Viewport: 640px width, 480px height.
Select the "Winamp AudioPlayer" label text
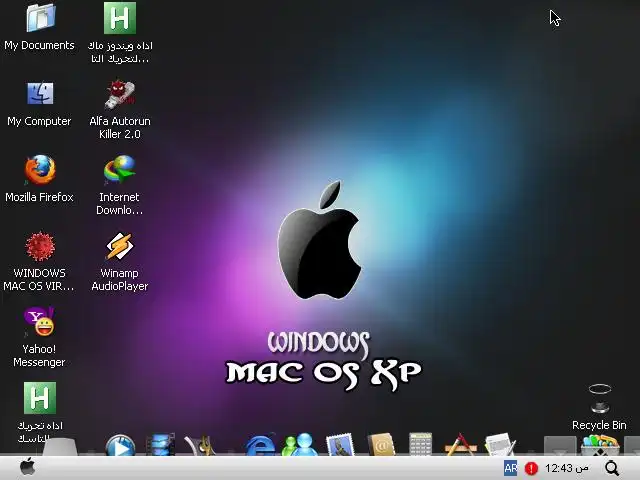tap(120, 280)
